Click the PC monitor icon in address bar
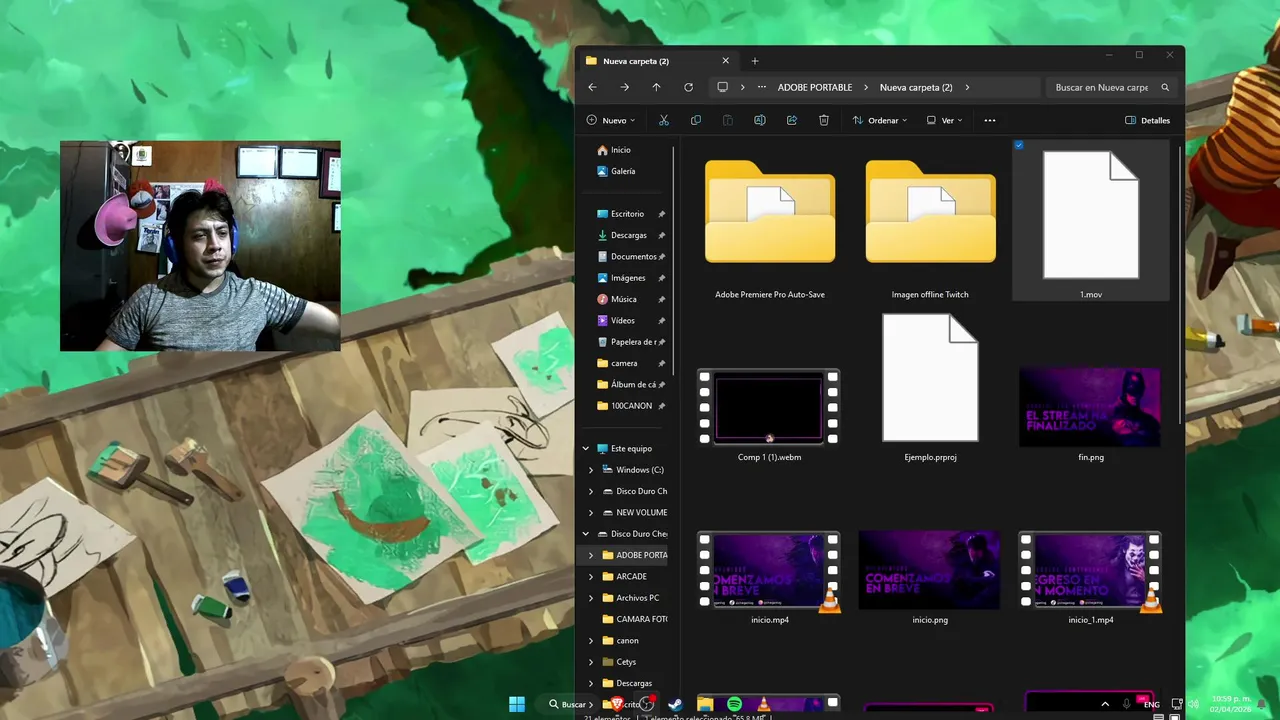This screenshot has height=720, width=1280. point(722,87)
